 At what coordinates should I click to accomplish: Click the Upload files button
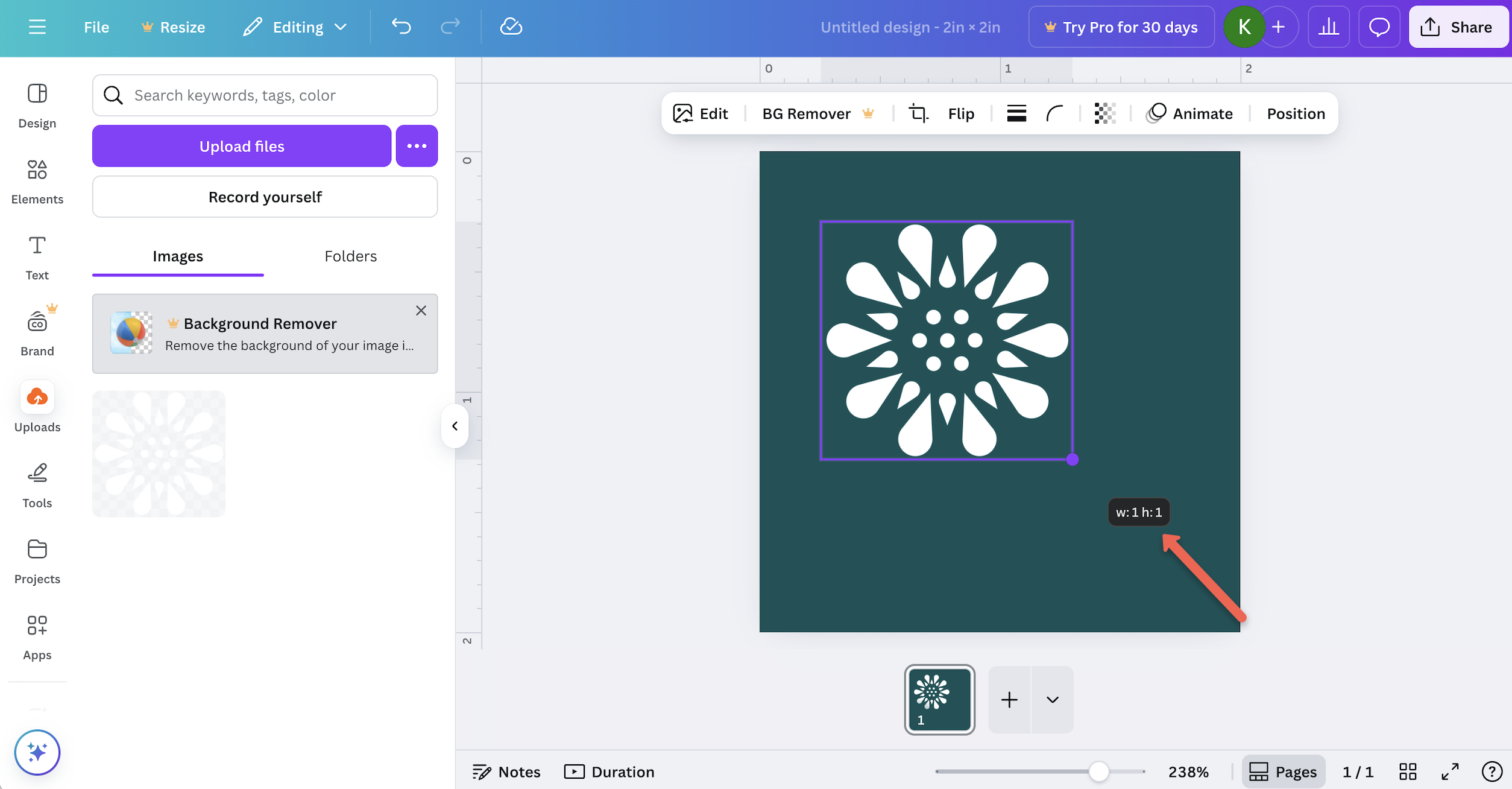tap(242, 146)
